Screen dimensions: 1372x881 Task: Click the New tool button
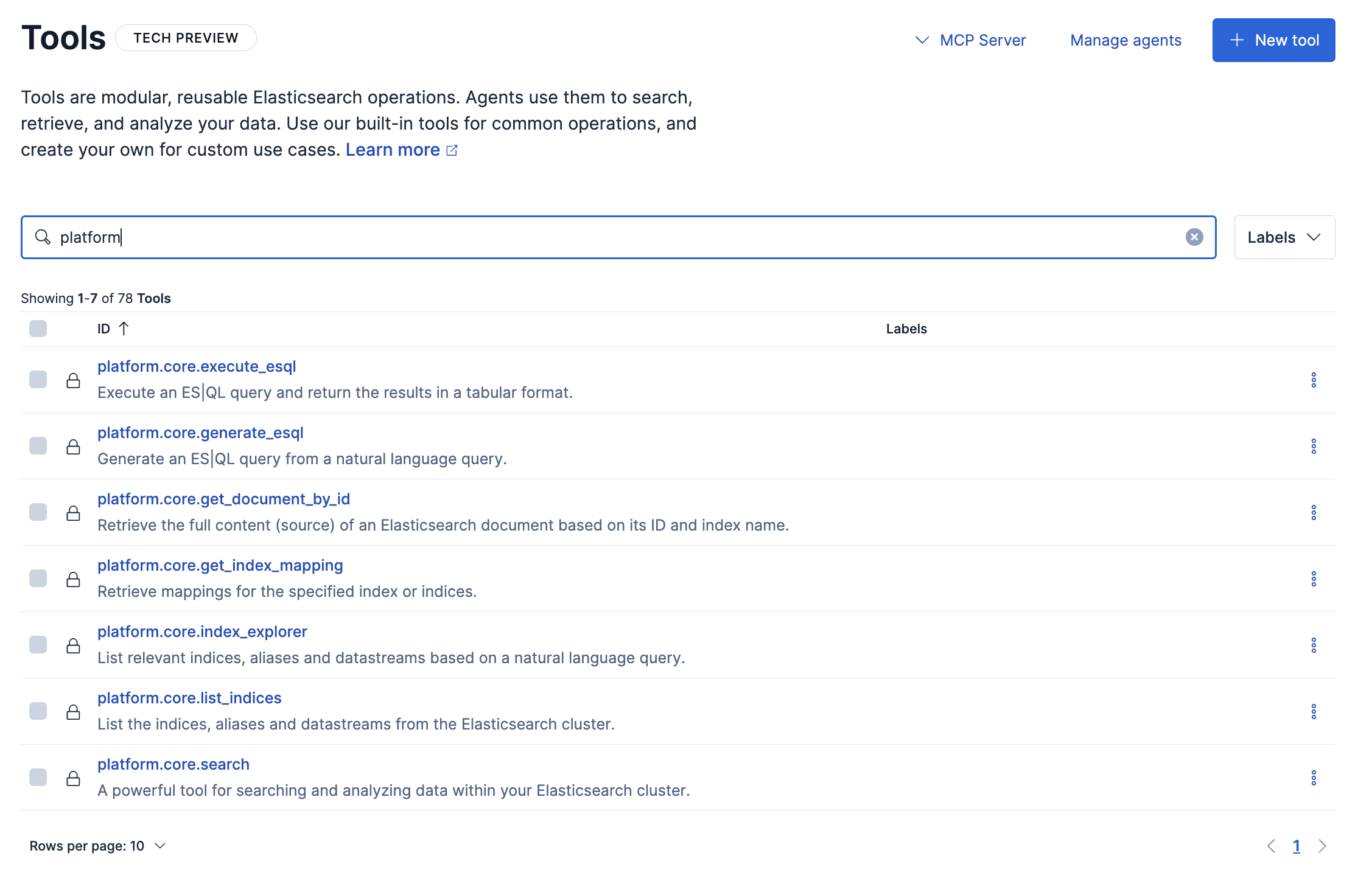[x=1273, y=40]
